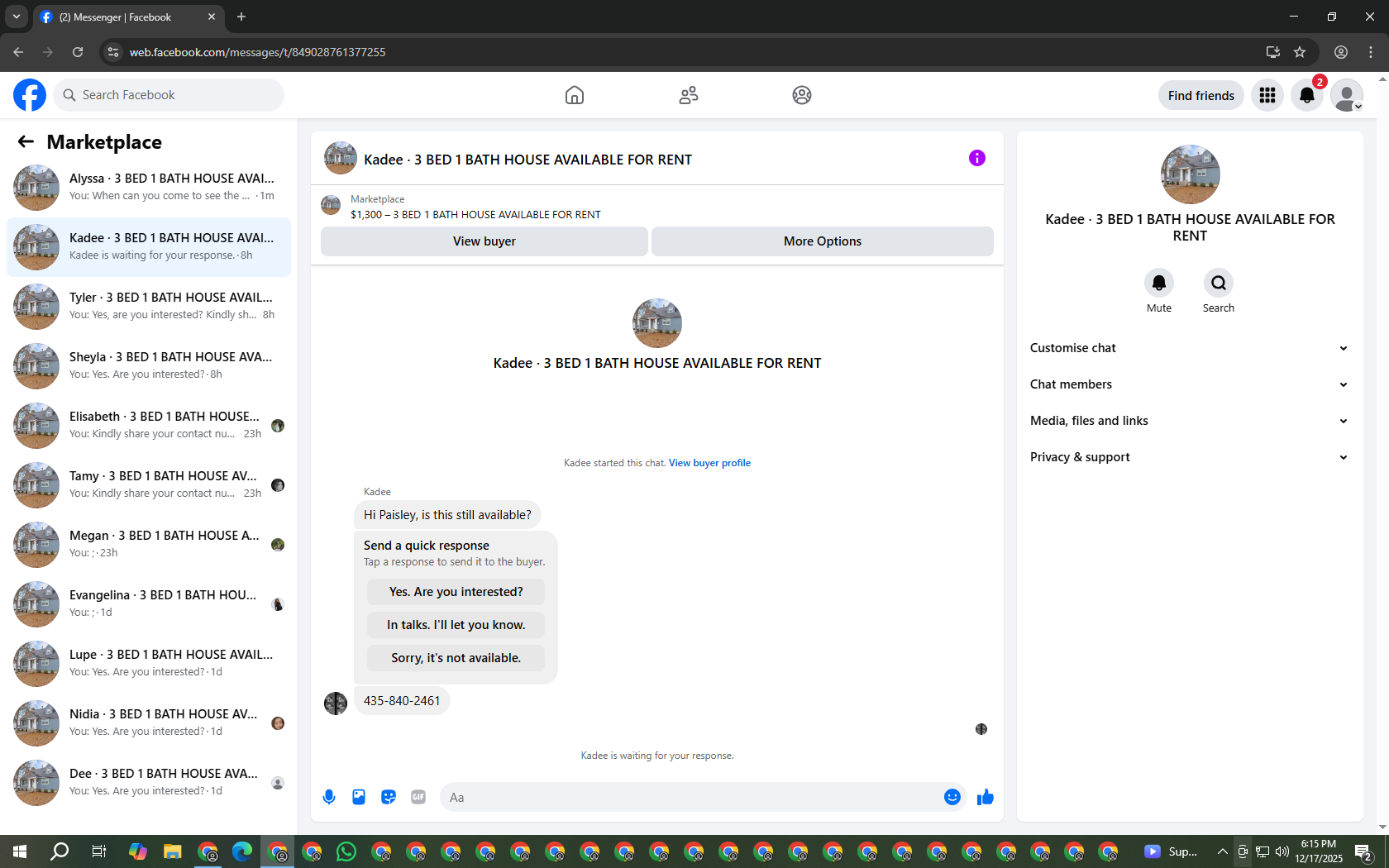Send quick response 'Sorry, it's not available.'

(x=456, y=658)
